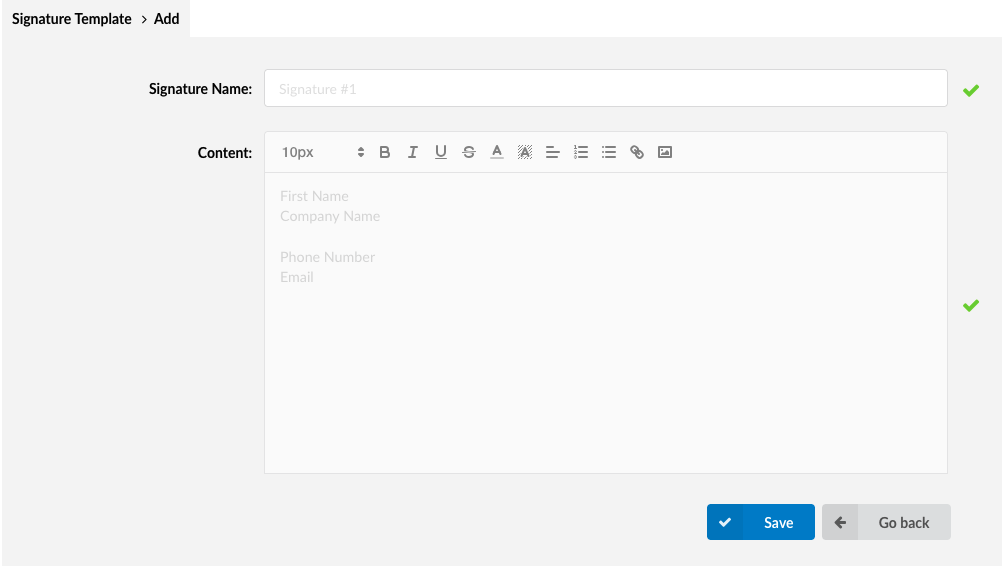The height and width of the screenshot is (568, 1002).
Task: Click the Go back button
Action: tap(886, 522)
